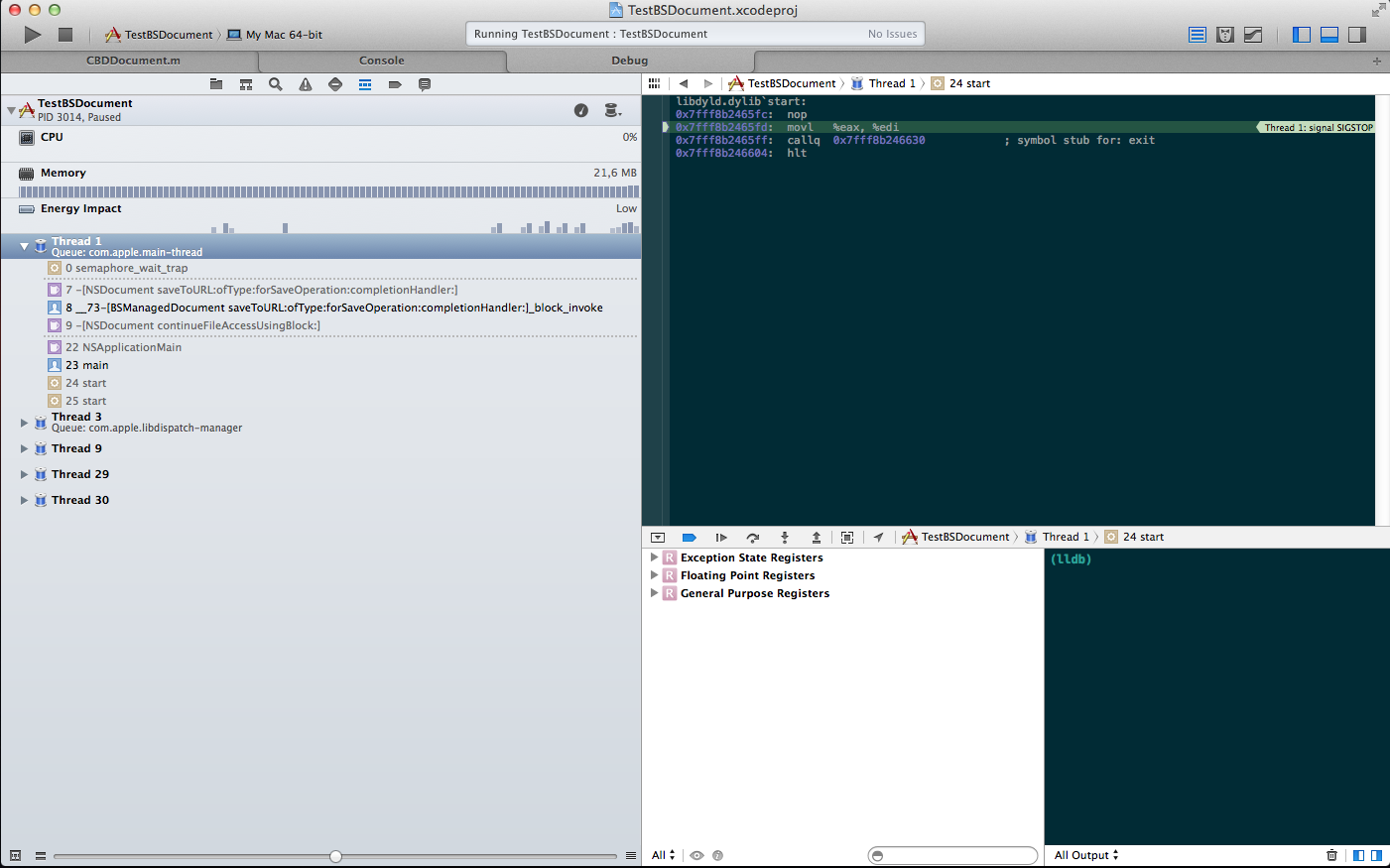Click the No Issues status text

click(x=892, y=34)
